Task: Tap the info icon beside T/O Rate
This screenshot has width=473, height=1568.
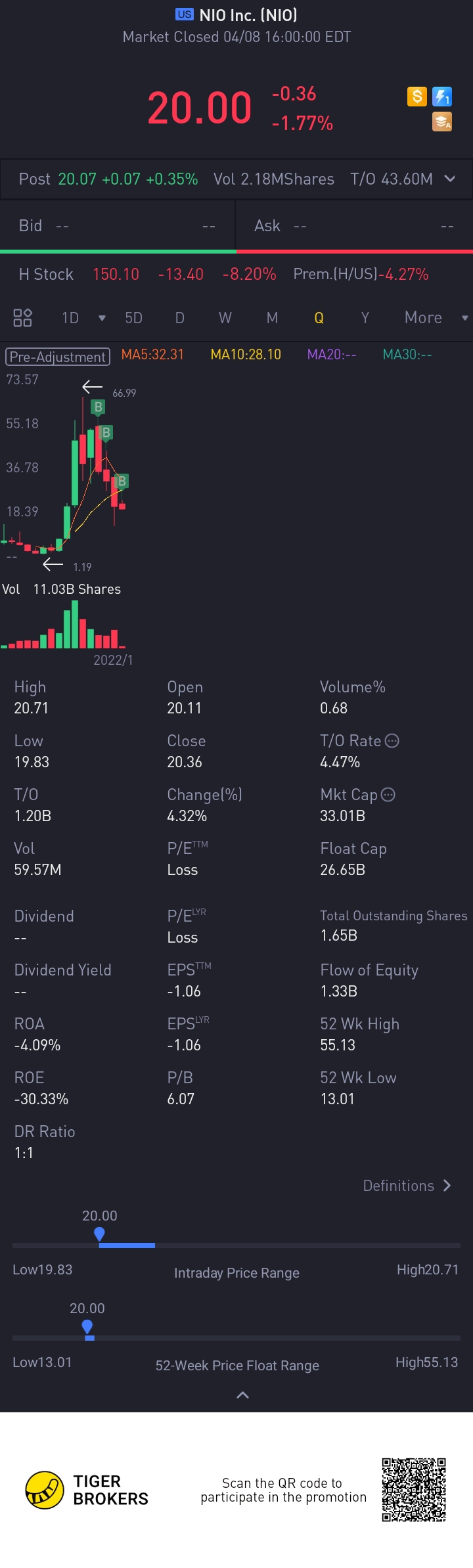Action: point(392,741)
